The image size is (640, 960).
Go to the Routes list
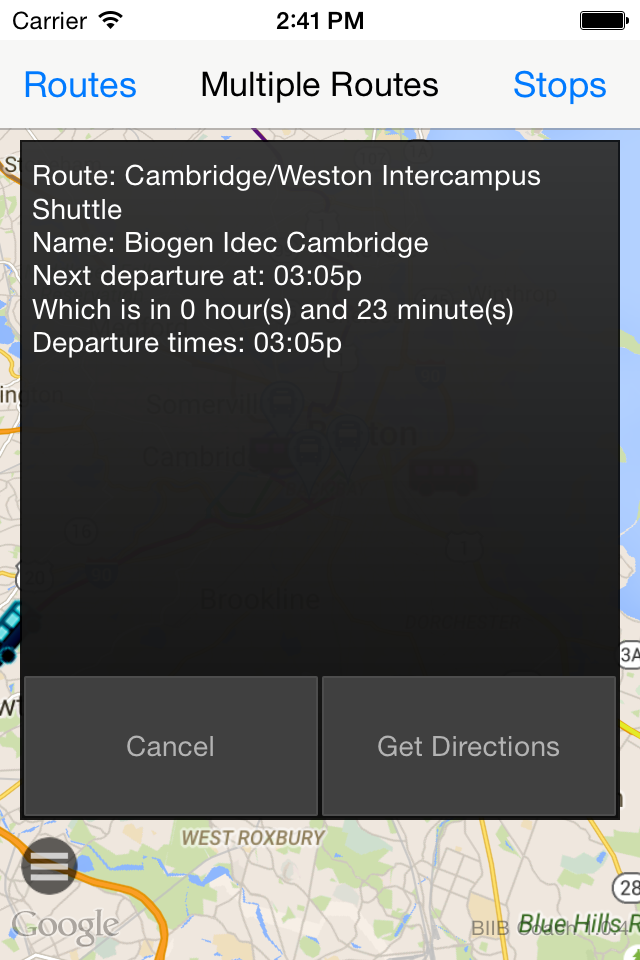[80, 85]
